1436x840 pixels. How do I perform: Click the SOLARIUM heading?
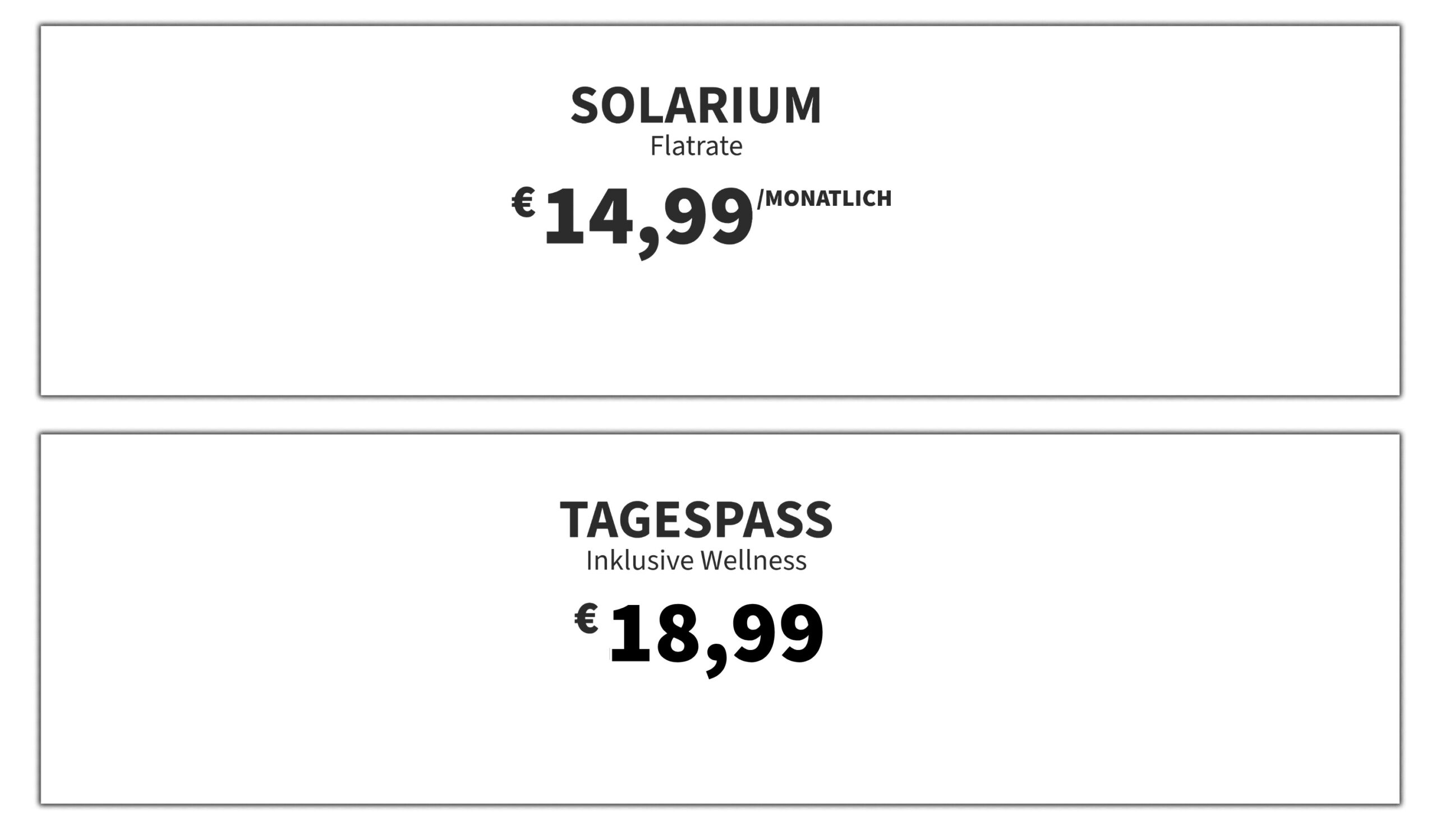coord(696,105)
